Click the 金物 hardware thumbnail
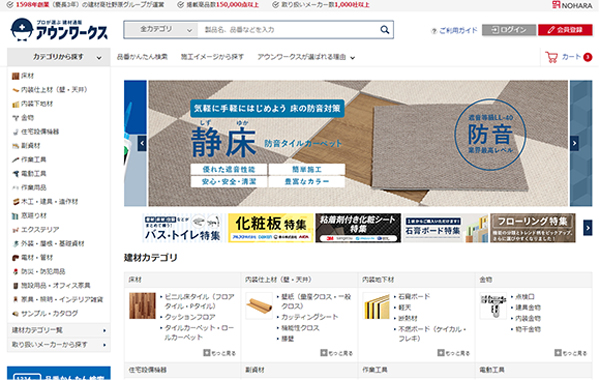The image size is (600, 380). pos(493,306)
